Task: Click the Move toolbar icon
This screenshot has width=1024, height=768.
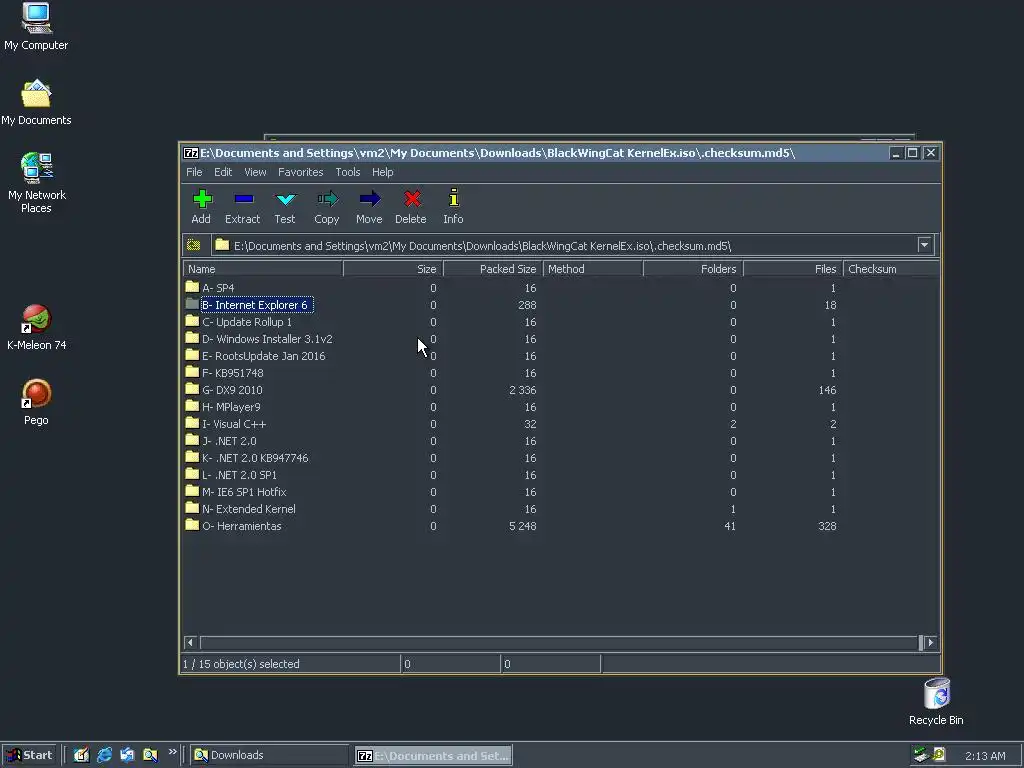Action: point(369,199)
